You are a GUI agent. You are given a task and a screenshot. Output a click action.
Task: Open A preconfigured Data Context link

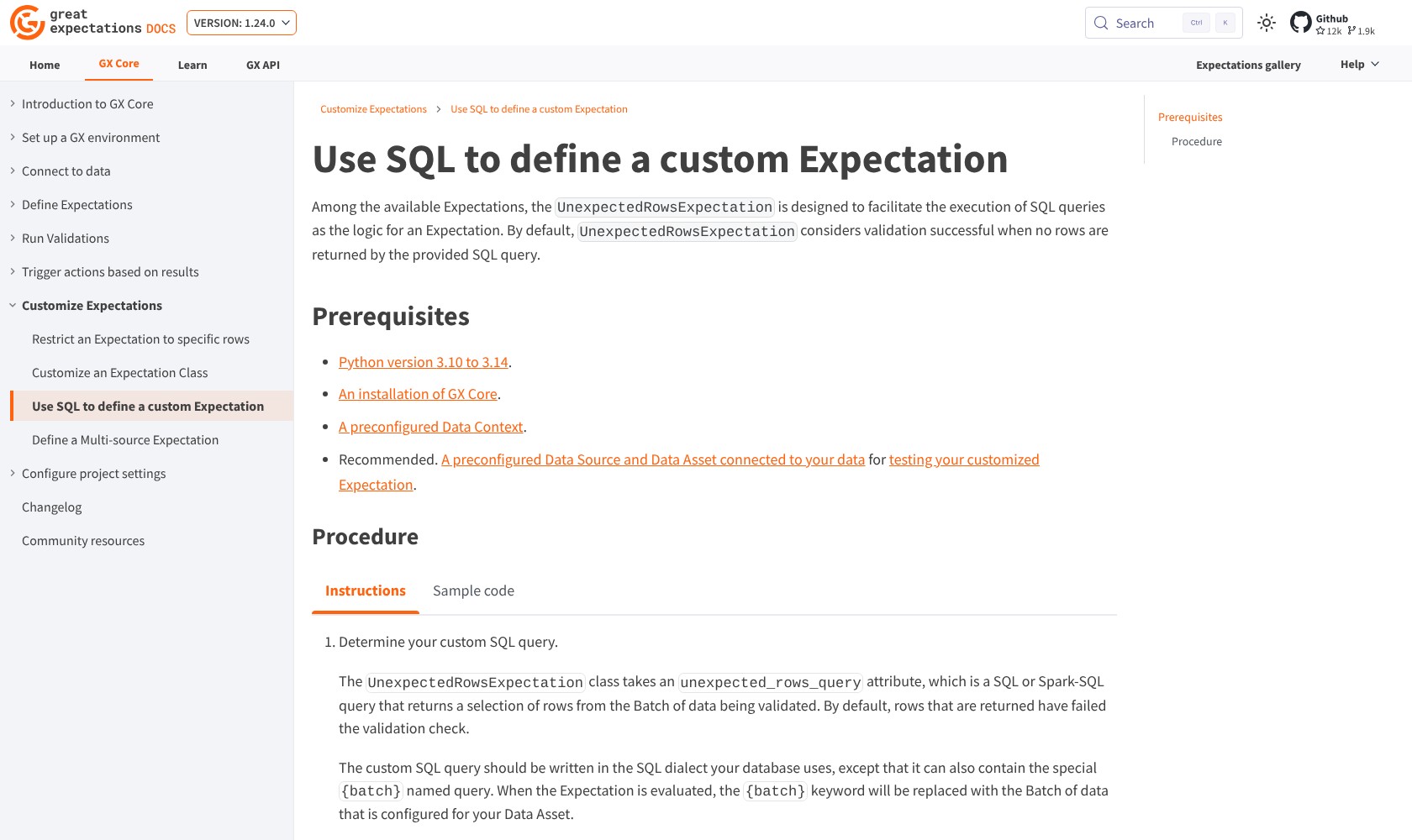[431, 427]
